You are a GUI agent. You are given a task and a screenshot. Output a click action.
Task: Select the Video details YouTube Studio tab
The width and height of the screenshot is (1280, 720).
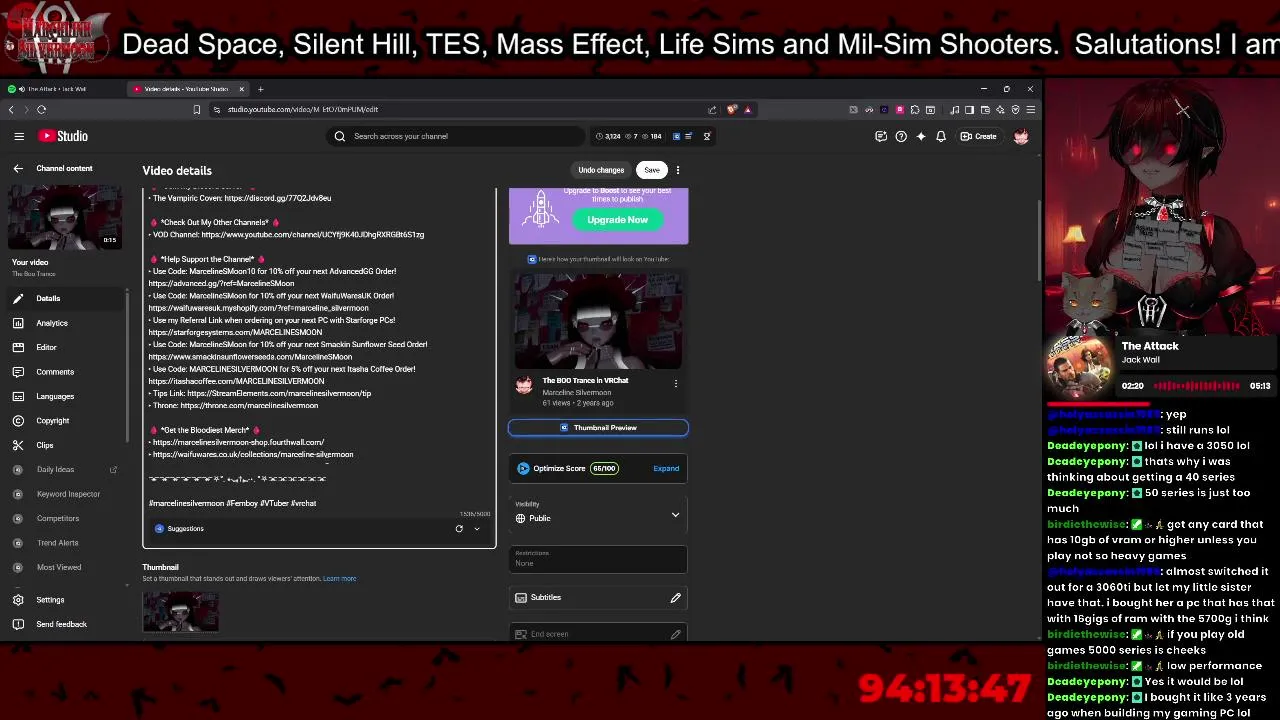(x=186, y=89)
